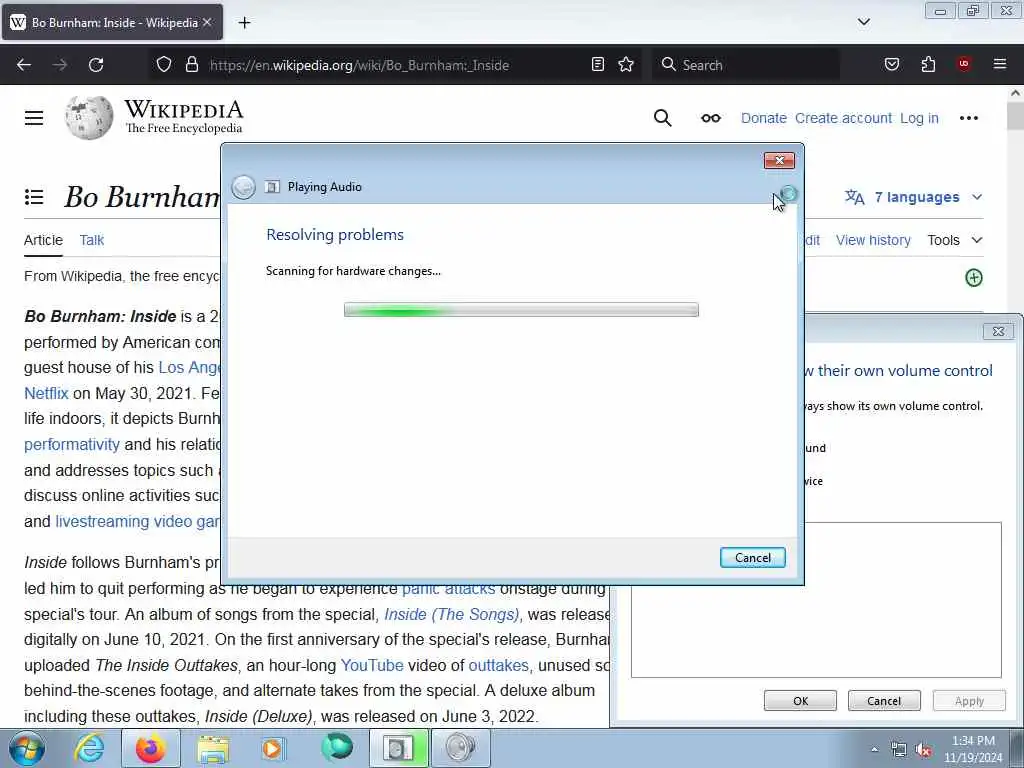The image size is (1024, 768).
Task: Open the YouTube link
Action: (372, 665)
